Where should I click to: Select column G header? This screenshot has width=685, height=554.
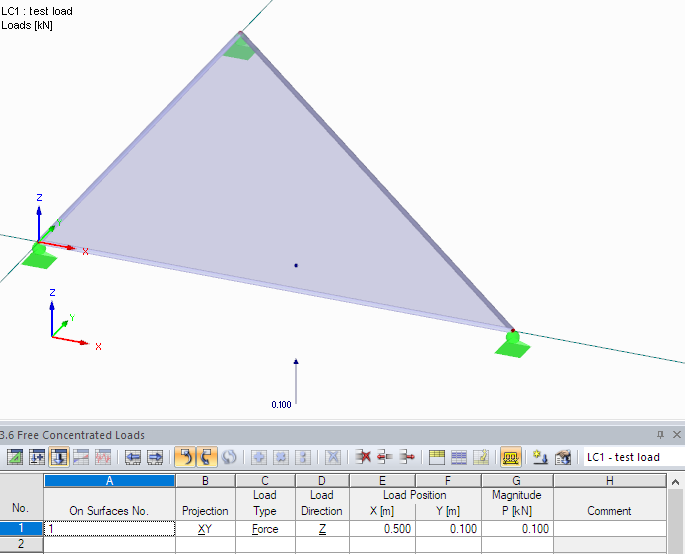tap(517, 481)
